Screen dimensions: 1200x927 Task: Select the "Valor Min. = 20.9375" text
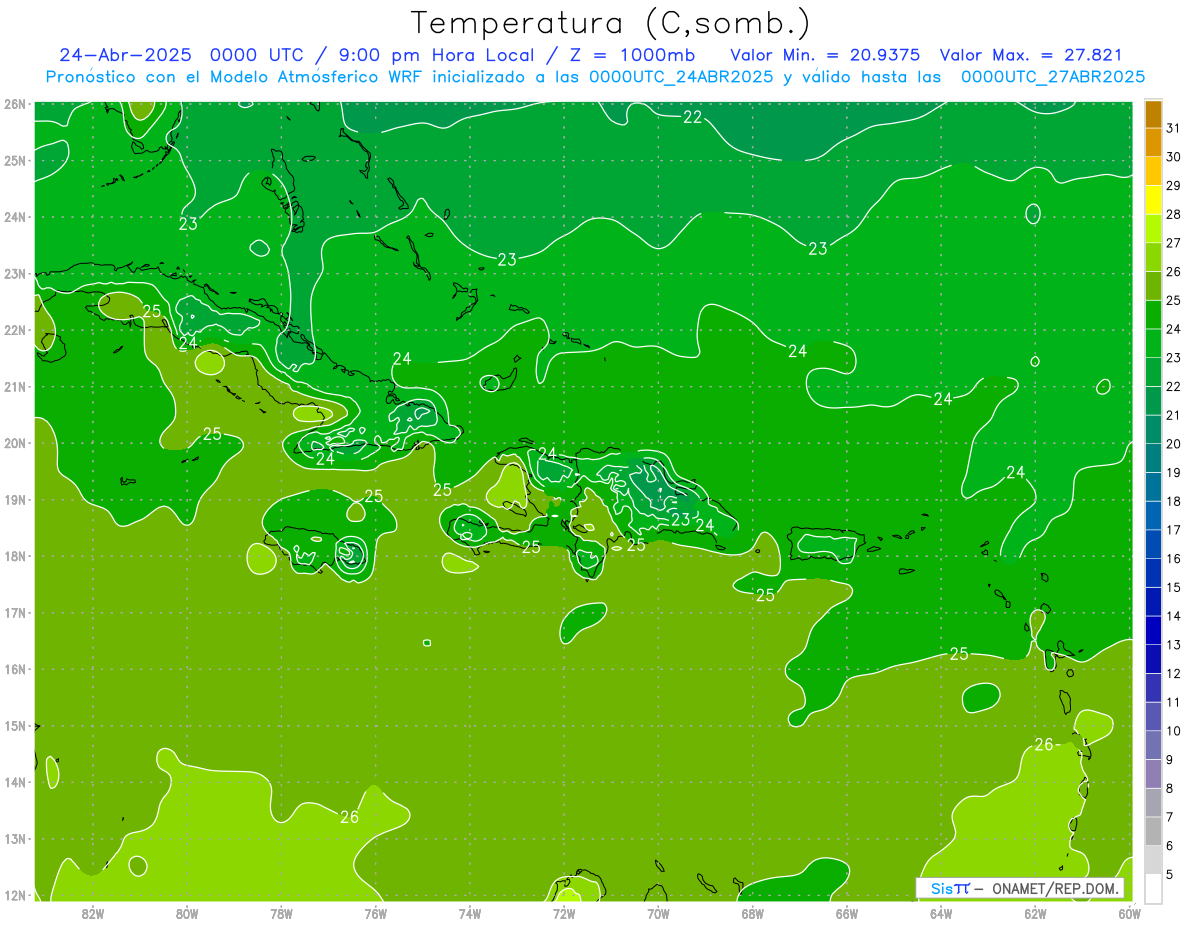(825, 55)
